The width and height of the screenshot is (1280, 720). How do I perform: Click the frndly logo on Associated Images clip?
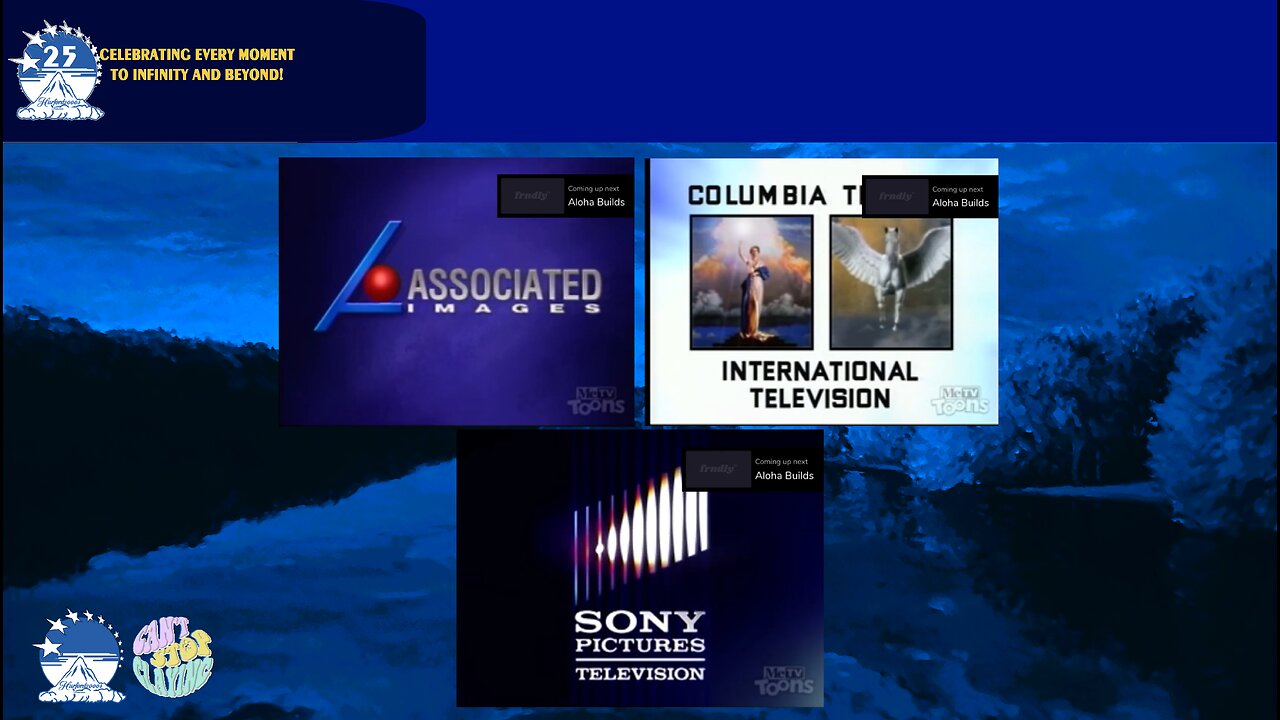[x=531, y=196]
